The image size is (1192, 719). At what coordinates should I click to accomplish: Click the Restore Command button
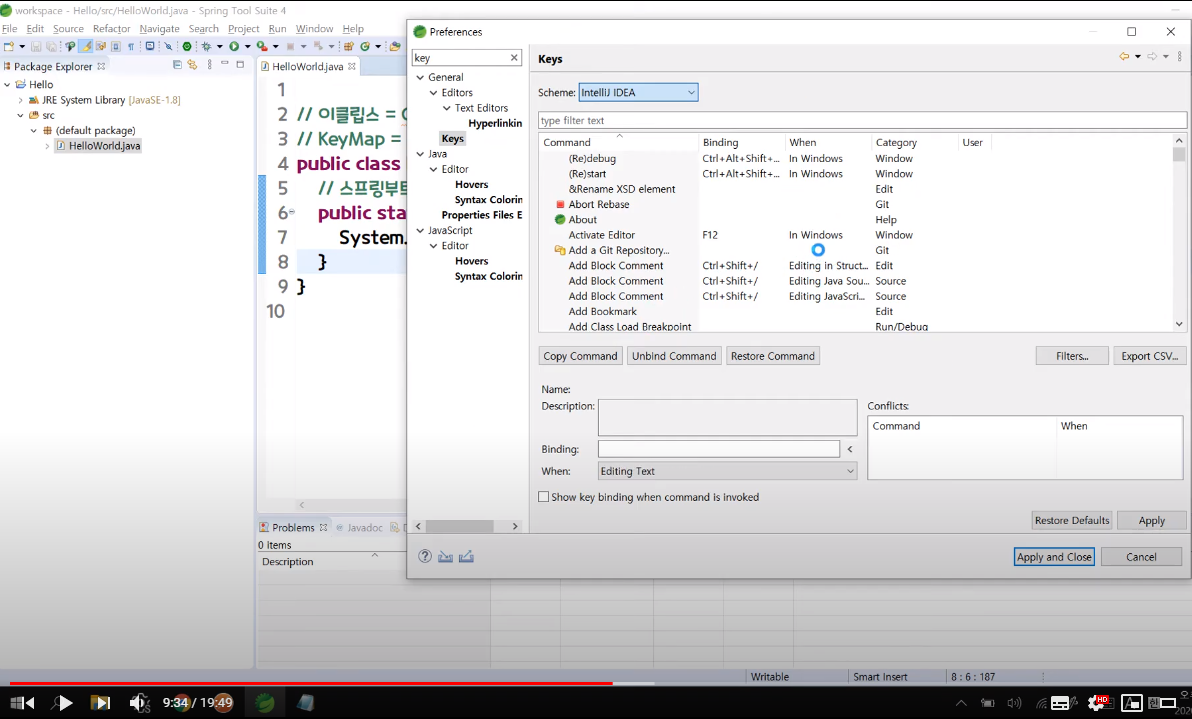click(x=772, y=356)
